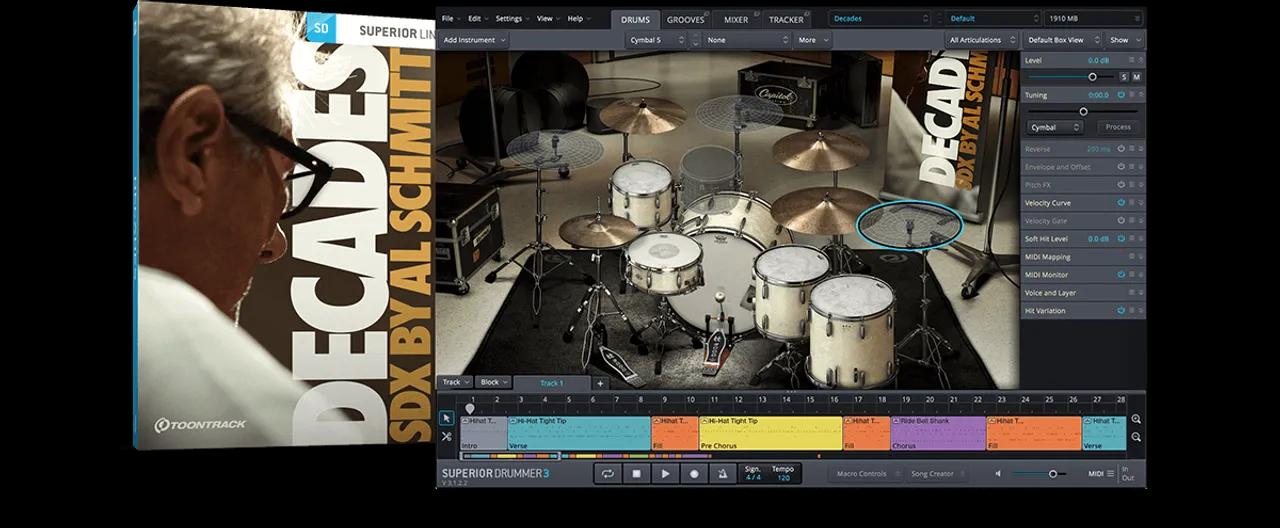
Task: Toggle Hit Variation power button
Action: 1121,311
